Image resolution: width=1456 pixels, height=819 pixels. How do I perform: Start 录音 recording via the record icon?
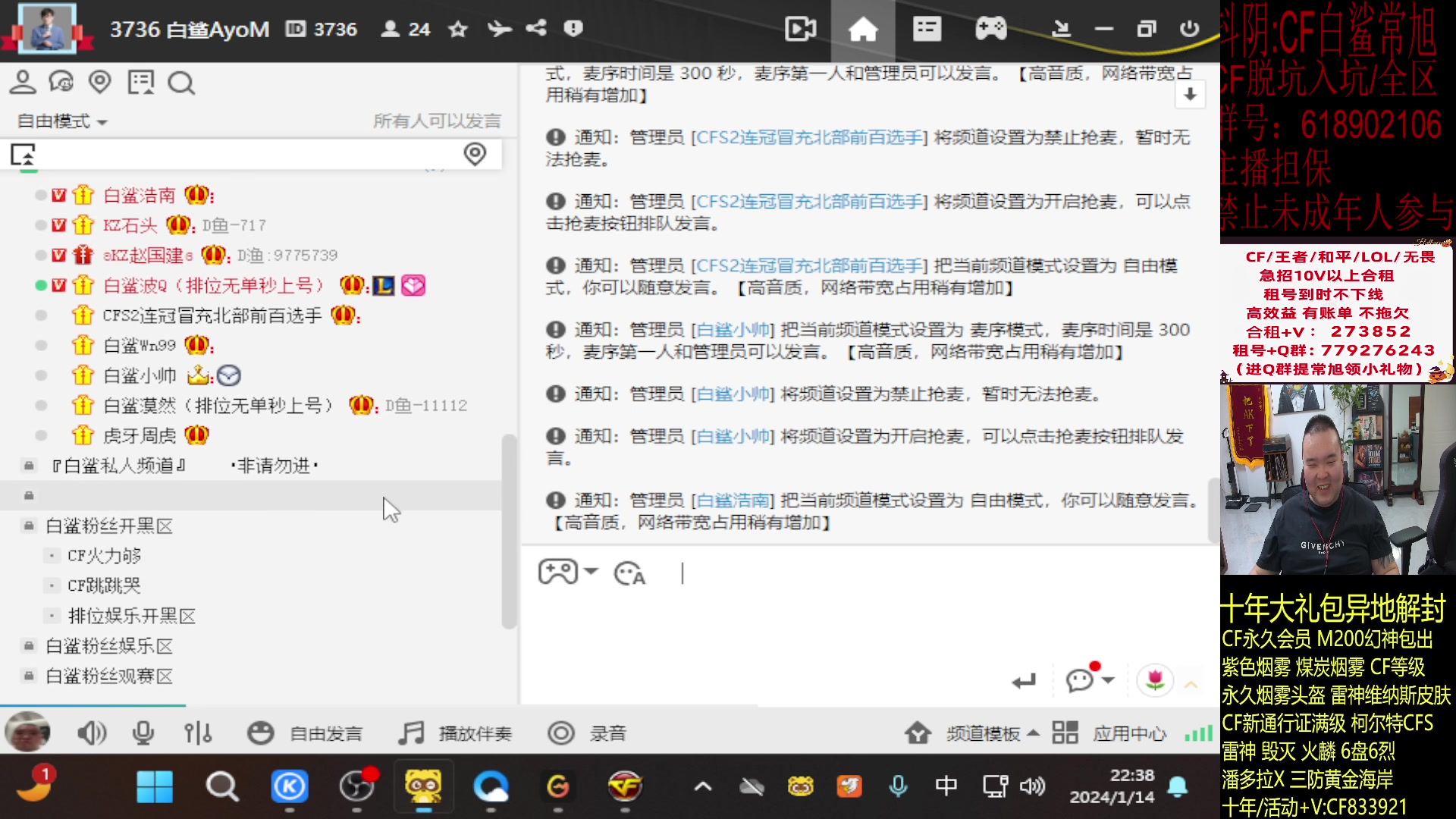tap(561, 733)
